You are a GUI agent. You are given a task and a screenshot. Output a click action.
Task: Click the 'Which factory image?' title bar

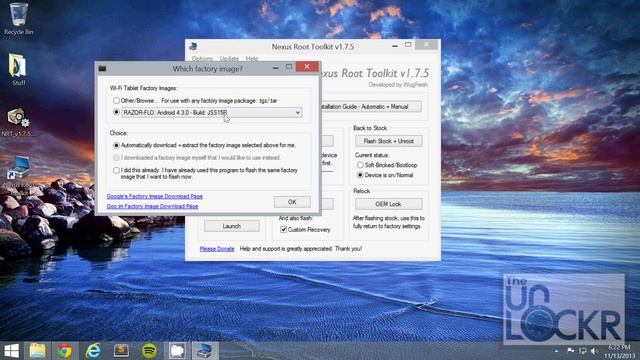207,69
